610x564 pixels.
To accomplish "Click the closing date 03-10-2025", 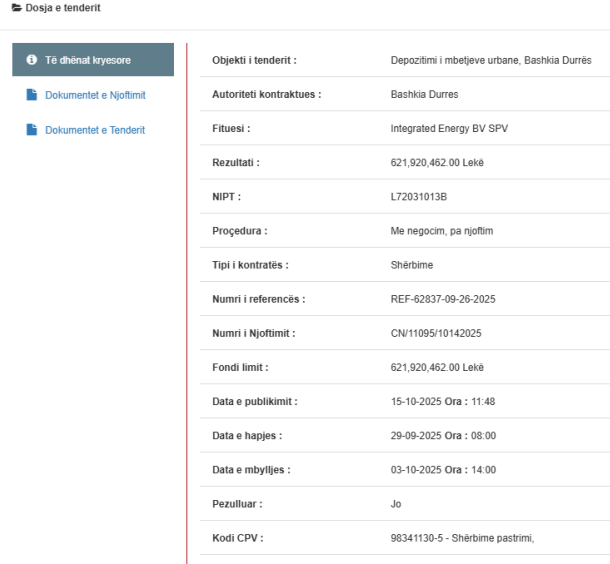I will tap(417, 470).
